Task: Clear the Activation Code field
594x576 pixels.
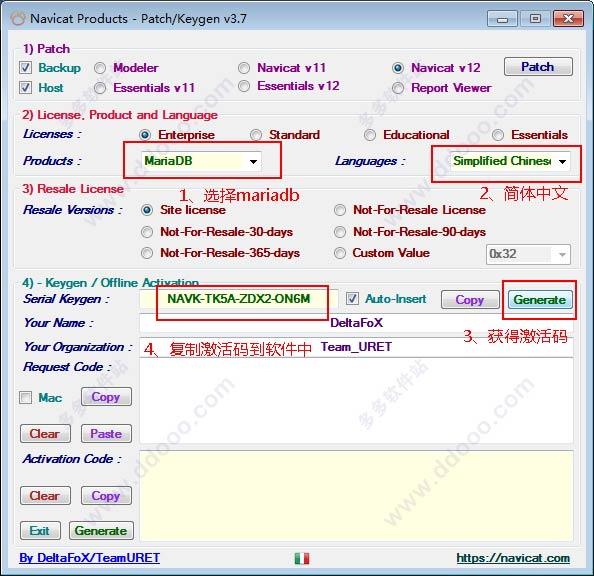Action: [45, 496]
